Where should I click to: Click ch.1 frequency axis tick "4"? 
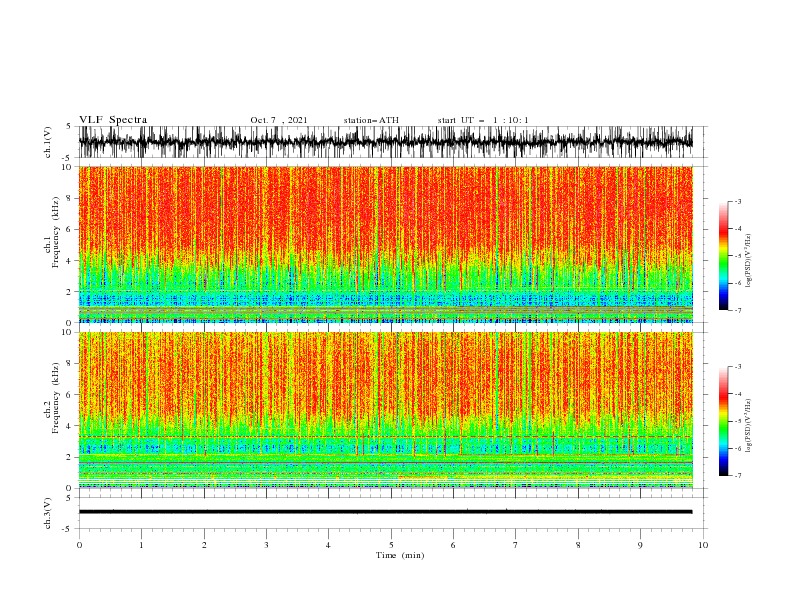click(x=70, y=261)
